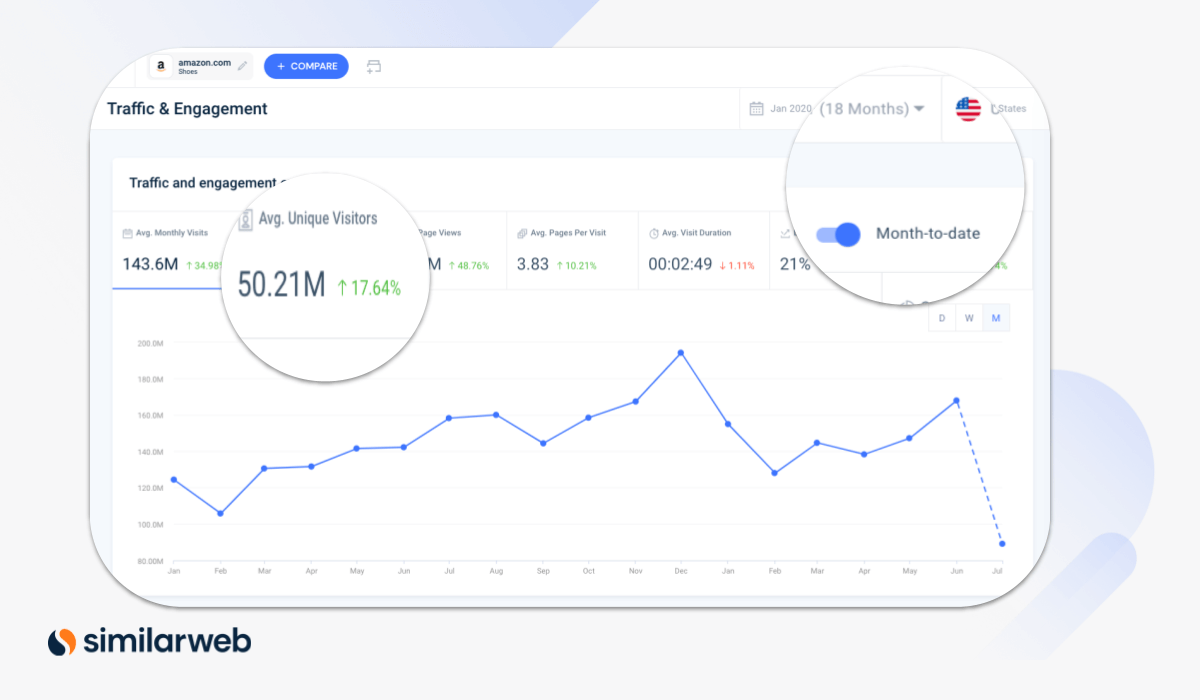Click the Amazon favicon in the site chip
This screenshot has height=700, width=1200.
pyautogui.click(x=161, y=67)
